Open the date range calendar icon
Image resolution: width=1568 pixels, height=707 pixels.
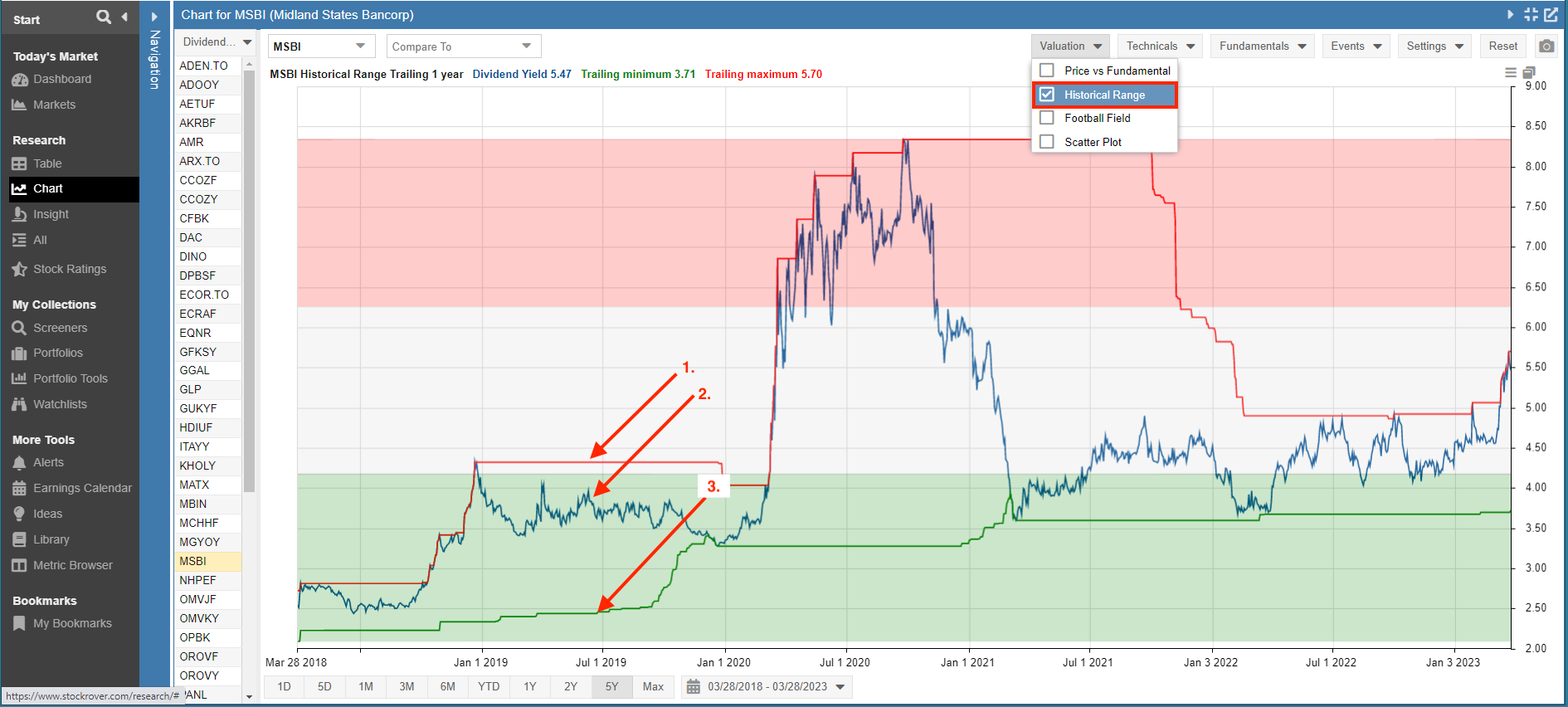[694, 687]
